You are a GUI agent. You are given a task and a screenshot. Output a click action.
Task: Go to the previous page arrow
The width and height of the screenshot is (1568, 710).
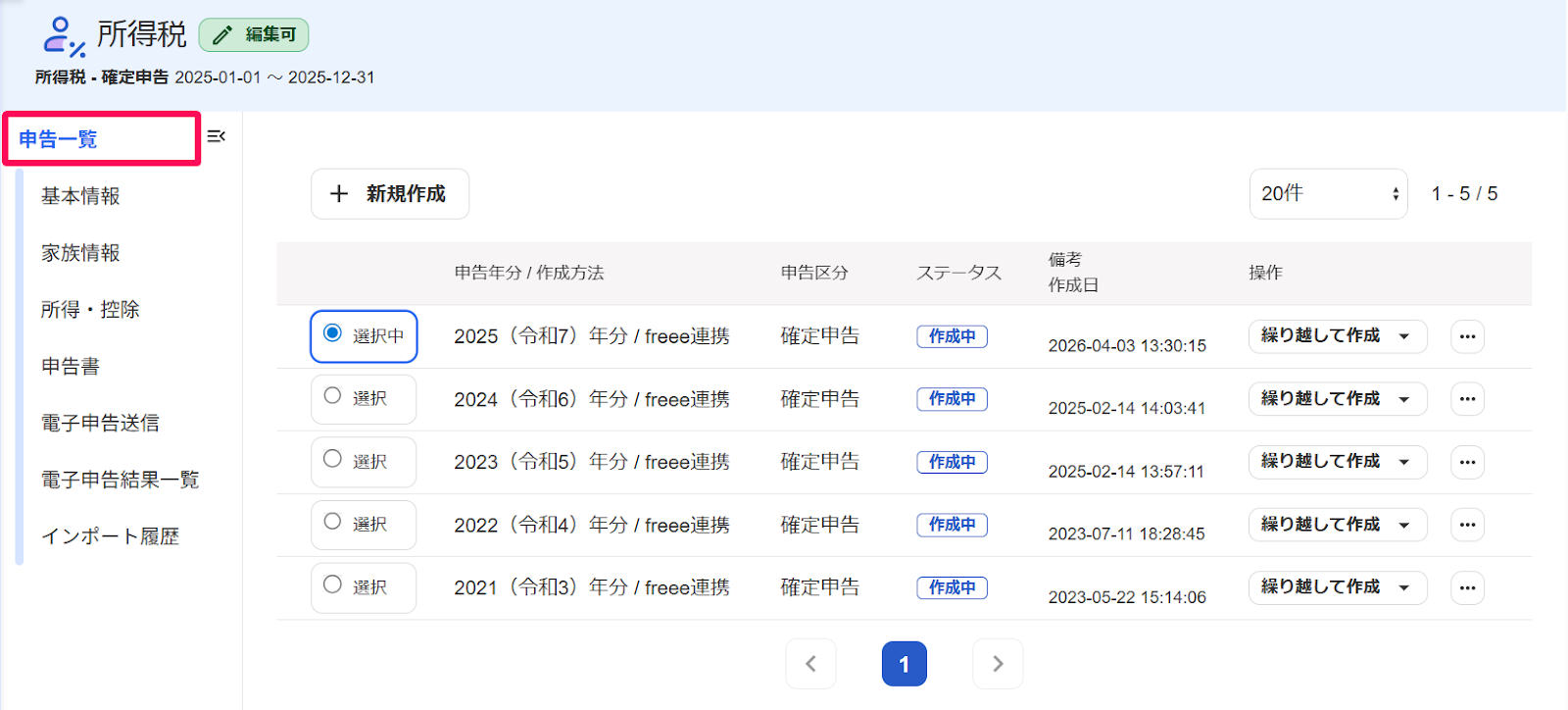(x=810, y=664)
